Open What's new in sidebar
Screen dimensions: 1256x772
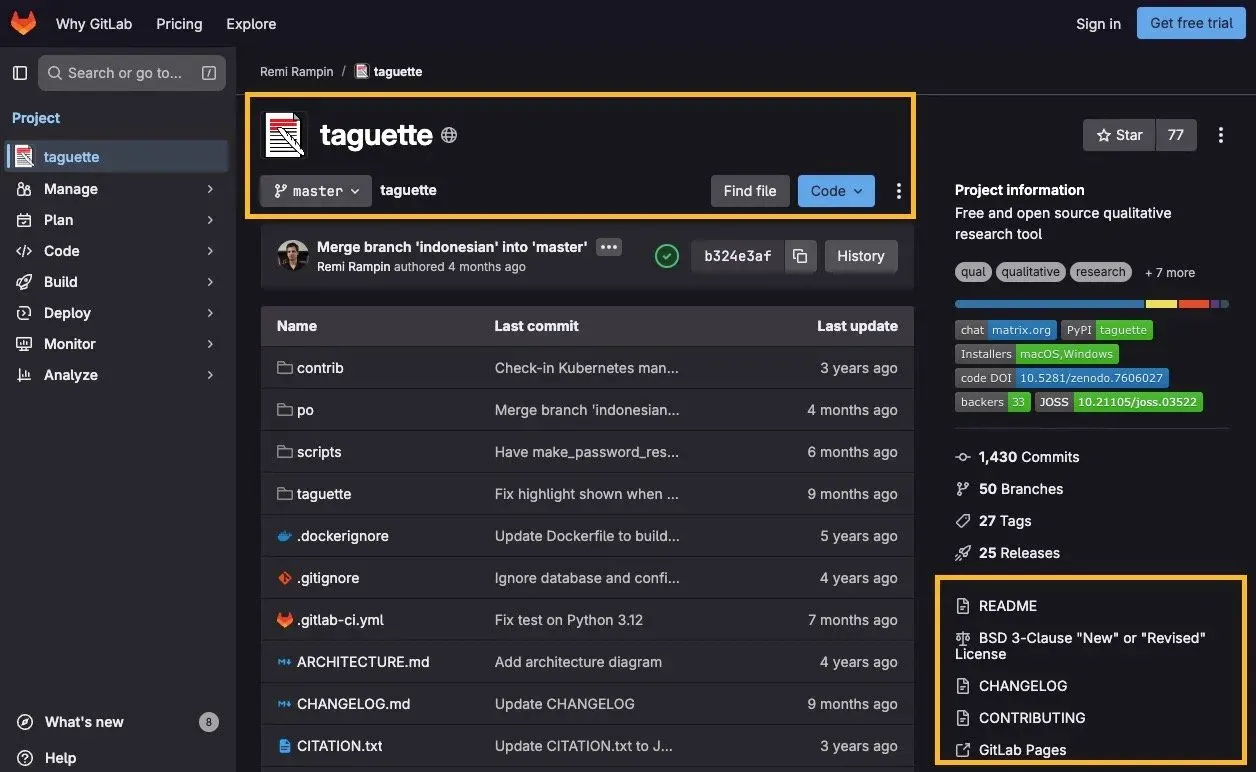[x=117, y=722]
